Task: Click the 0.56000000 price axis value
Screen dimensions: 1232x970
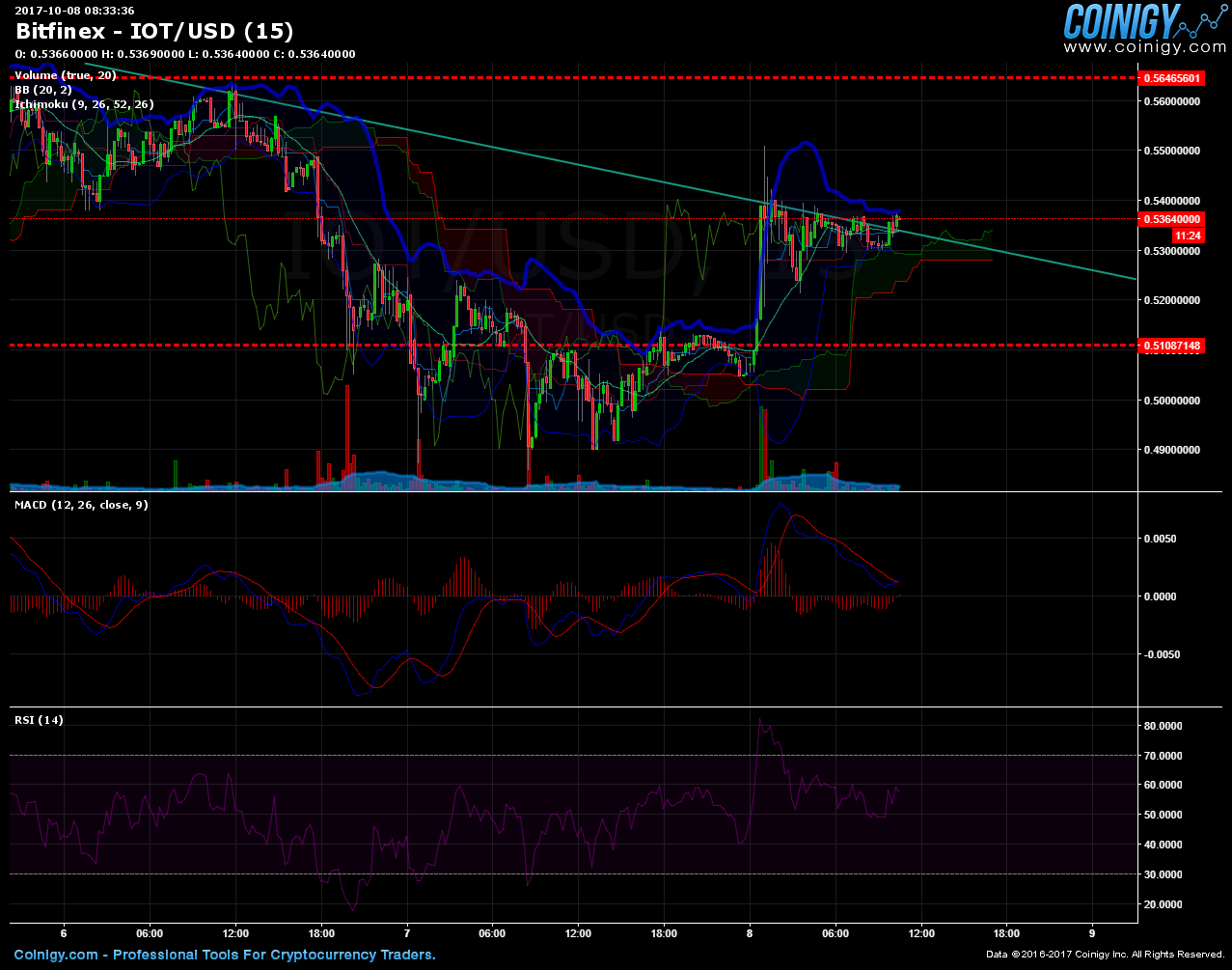Action: pos(1171,100)
